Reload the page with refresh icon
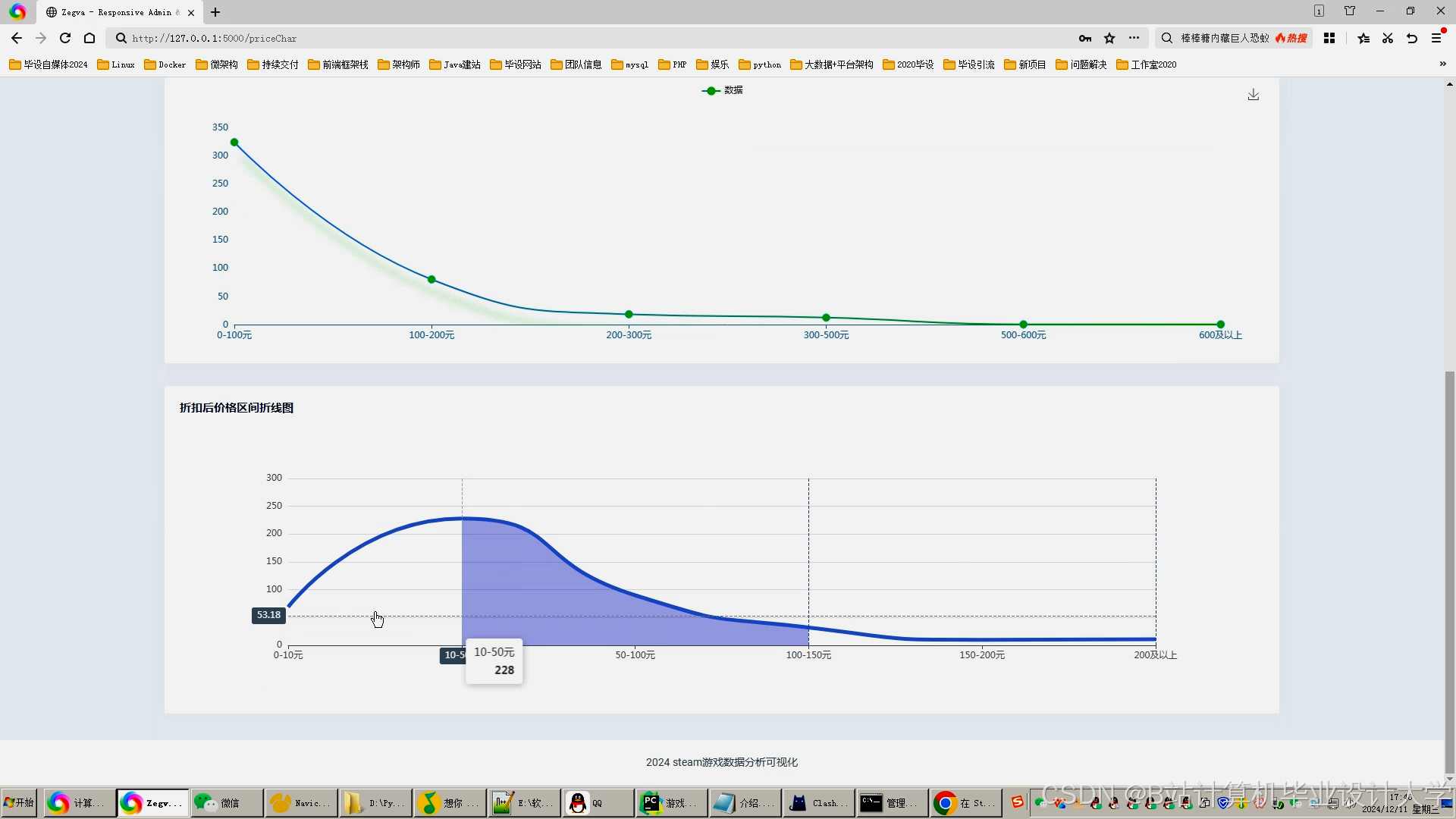Viewport: 1456px width, 819px height. tap(65, 38)
